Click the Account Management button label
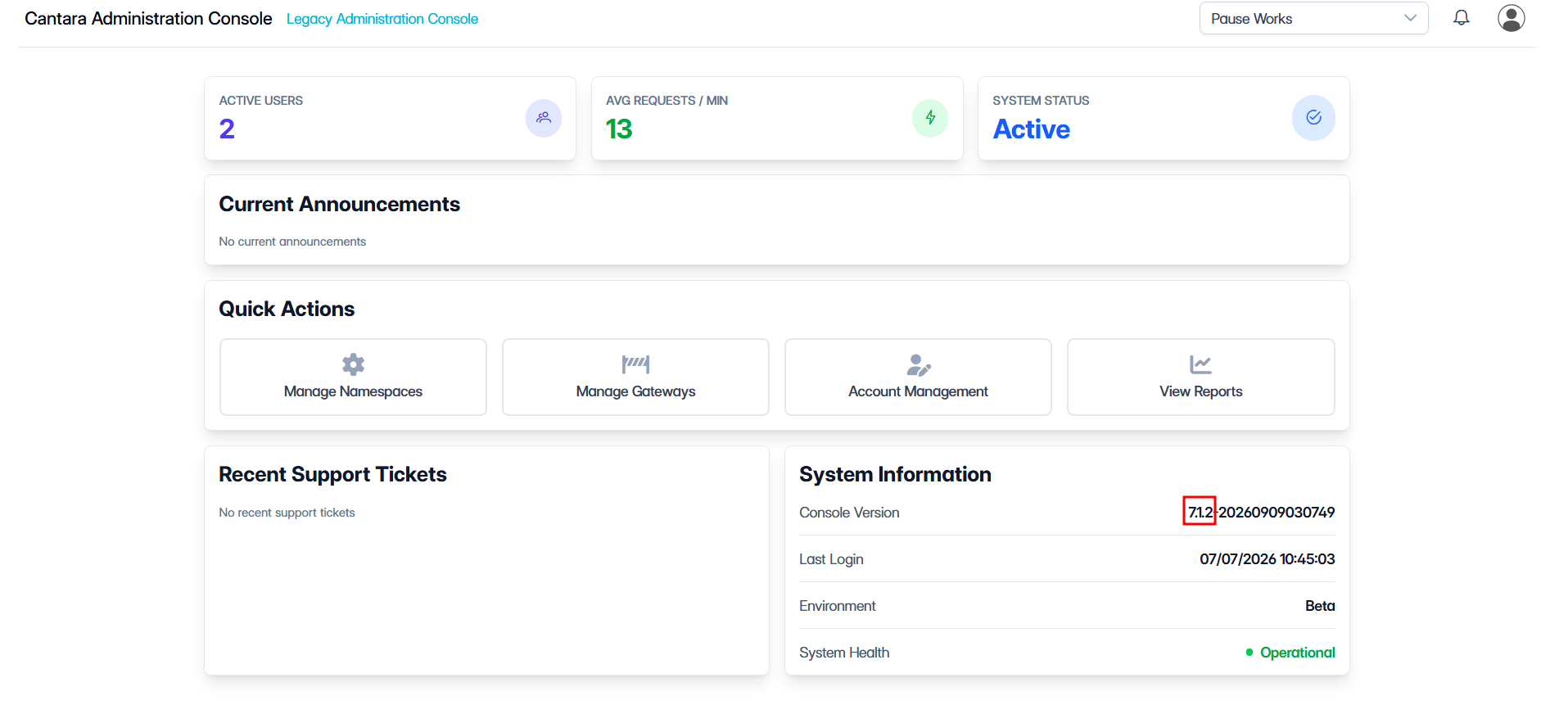 click(918, 391)
